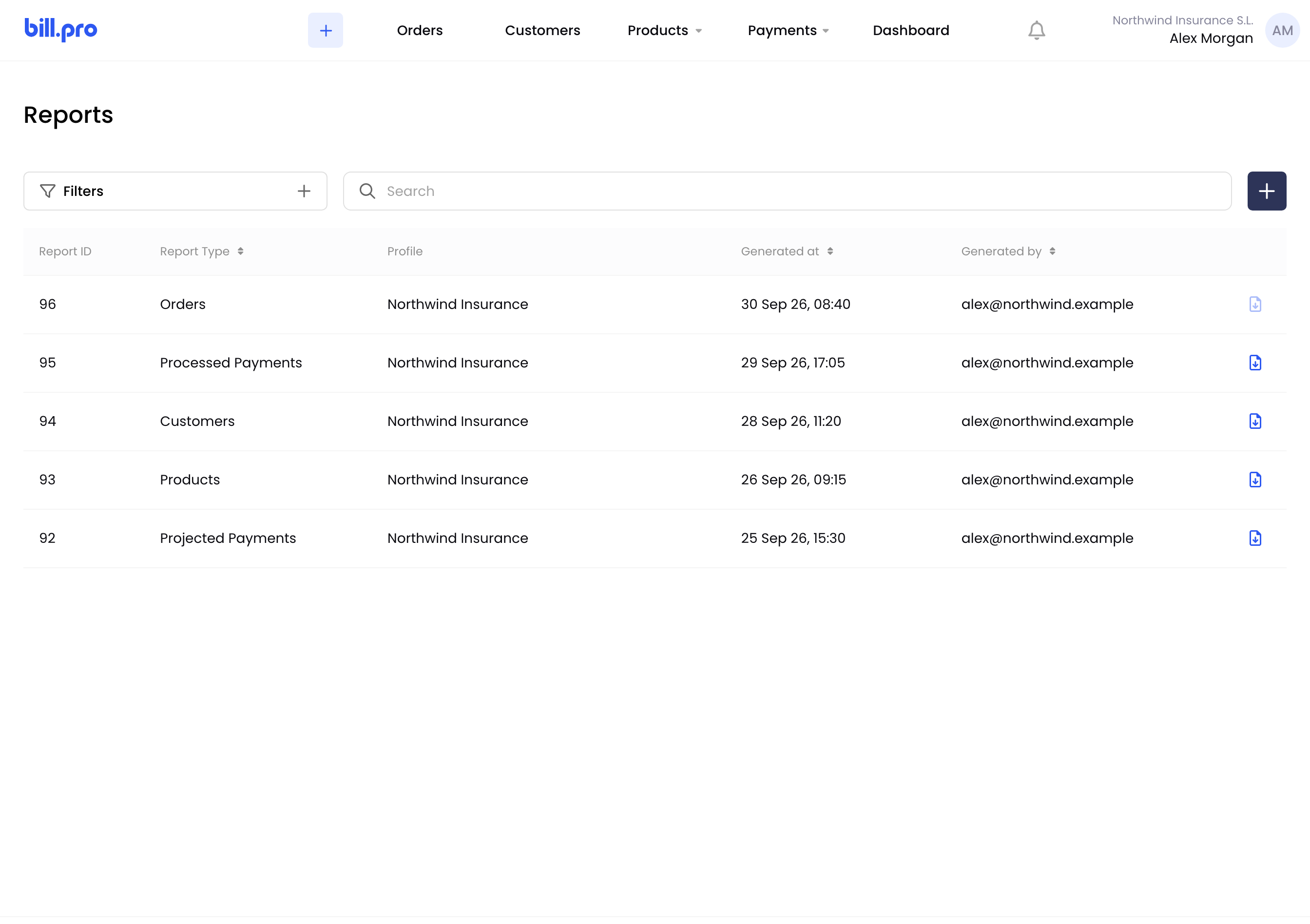
Task: Click the date 26 Sep 26, 09:15
Action: coord(793,480)
